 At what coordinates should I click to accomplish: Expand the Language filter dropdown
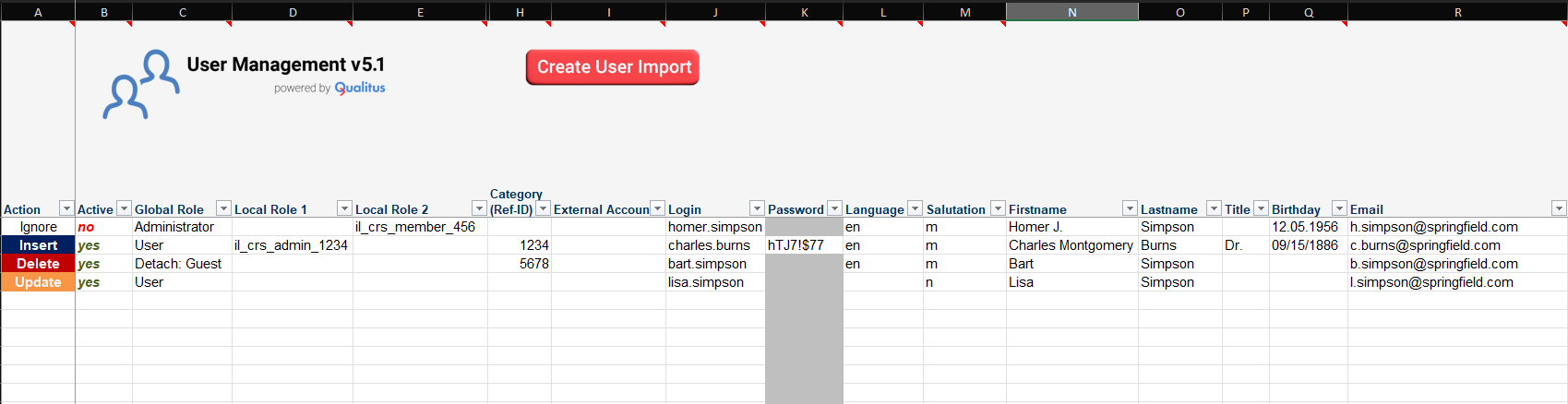pyautogui.click(x=915, y=209)
